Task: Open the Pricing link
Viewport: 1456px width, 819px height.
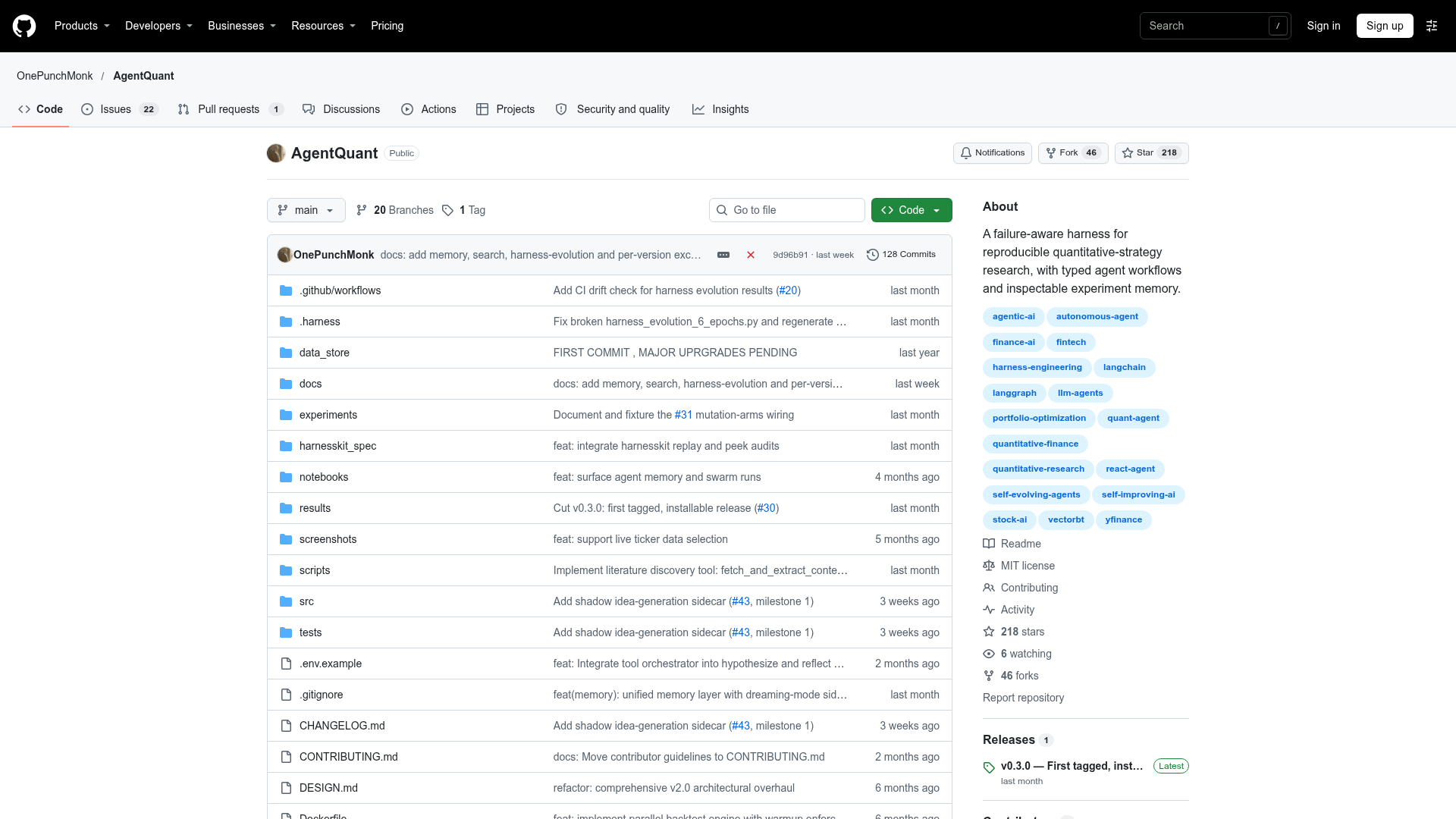Action: [x=387, y=26]
